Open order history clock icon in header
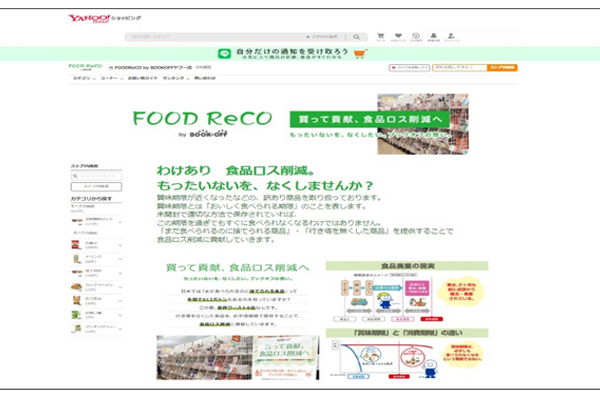The image size is (600, 400). [416, 37]
